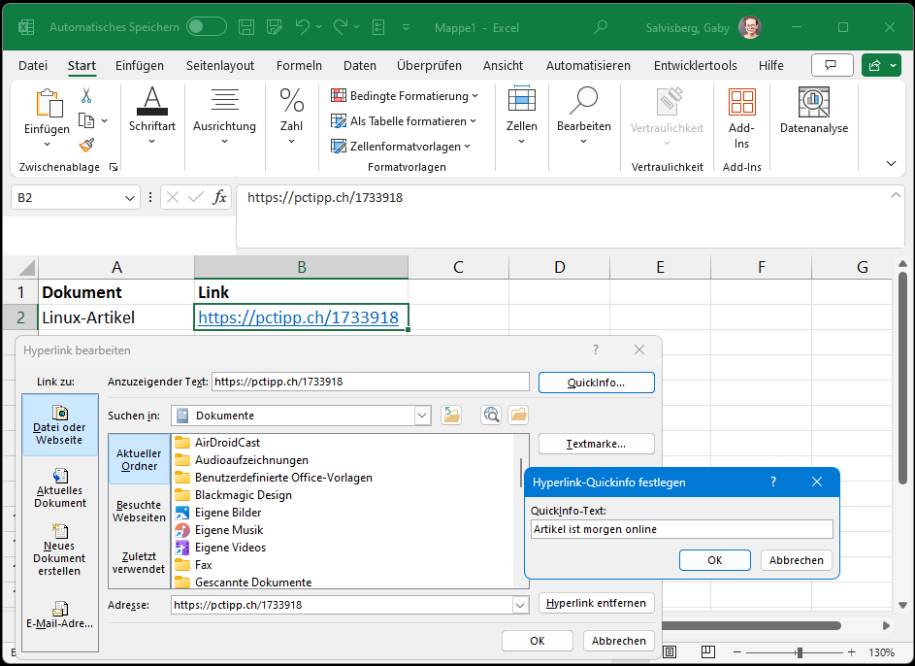Click inside the QuickInfo-Text field
The image size is (915, 666).
(x=681, y=528)
